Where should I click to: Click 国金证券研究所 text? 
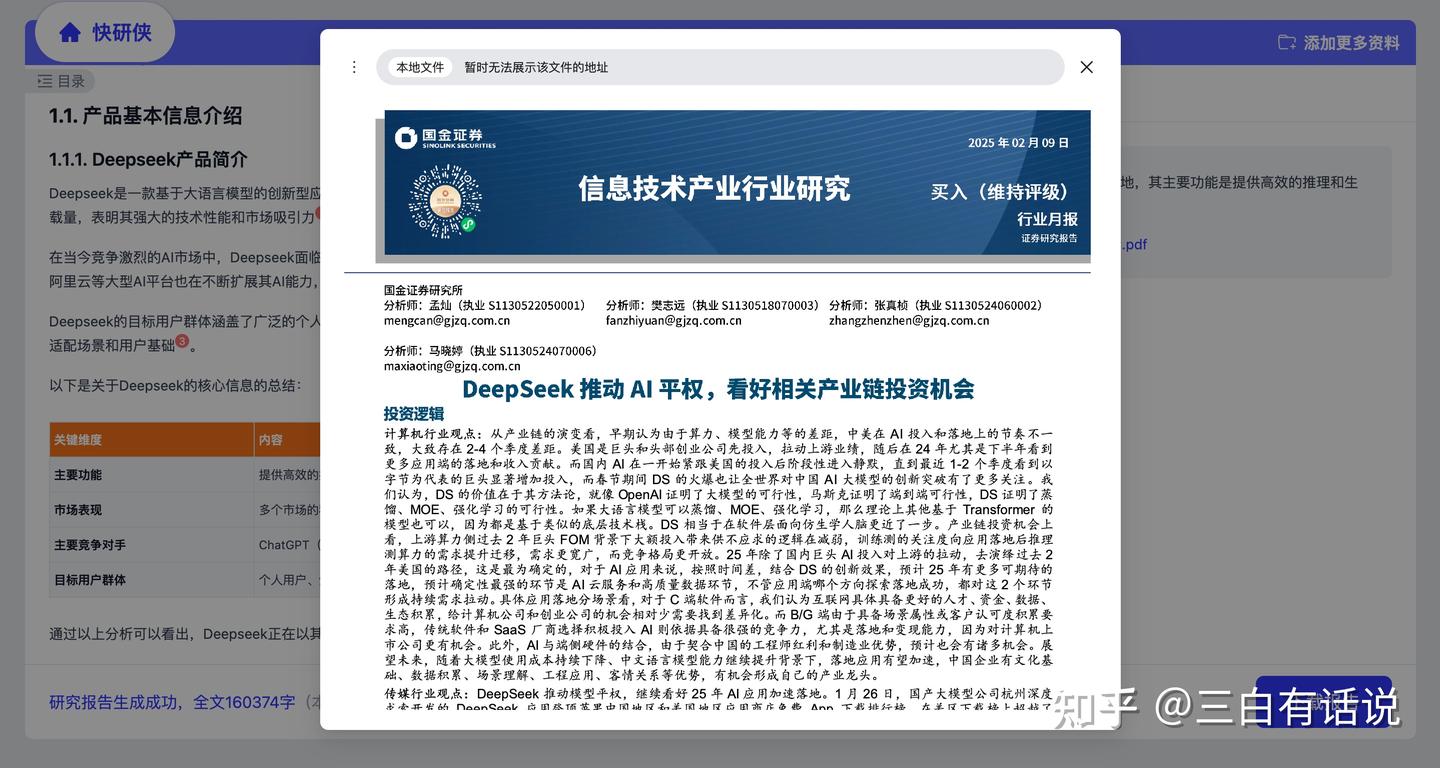pos(423,290)
